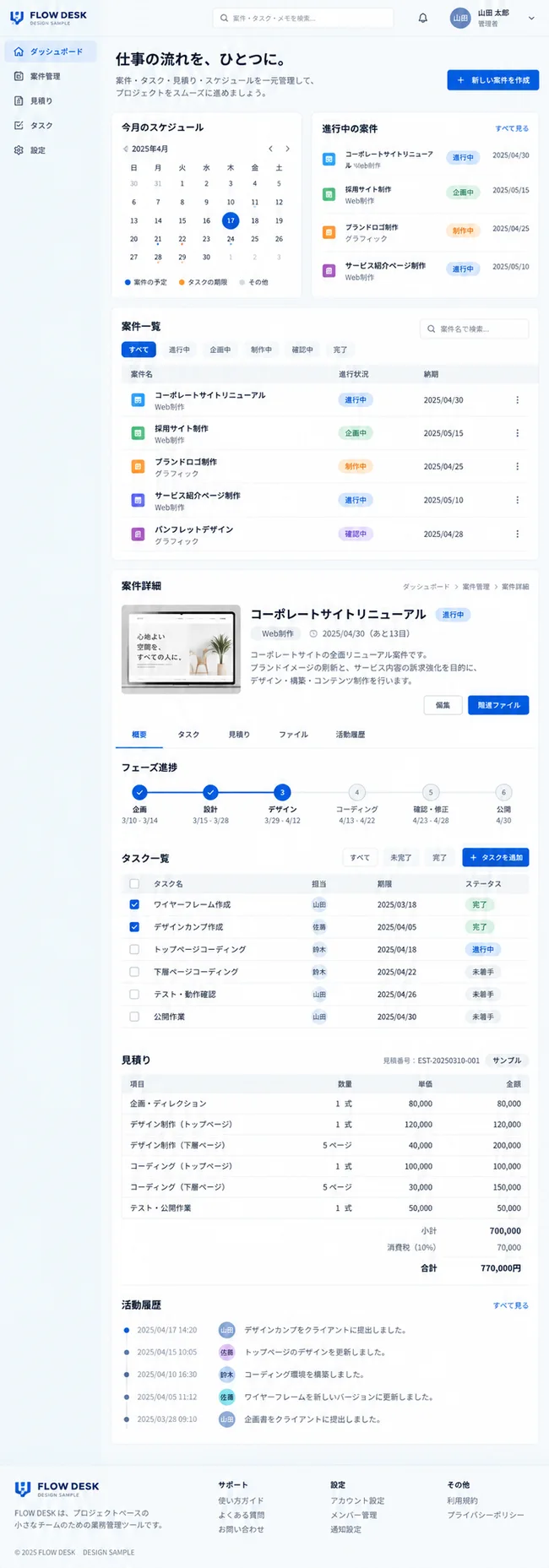Check 公開作業 task checkbox

[x=134, y=1017]
